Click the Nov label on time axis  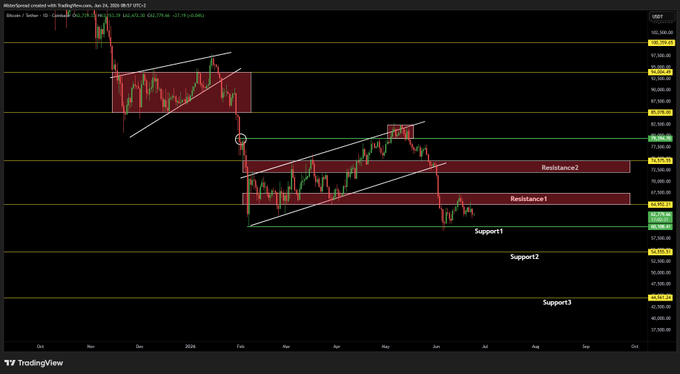91,346
